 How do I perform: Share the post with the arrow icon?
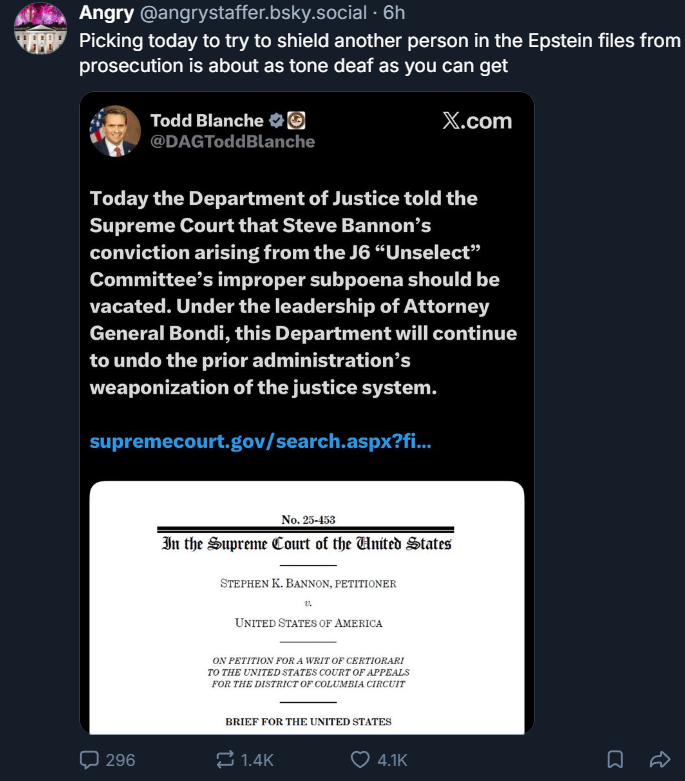click(x=659, y=759)
